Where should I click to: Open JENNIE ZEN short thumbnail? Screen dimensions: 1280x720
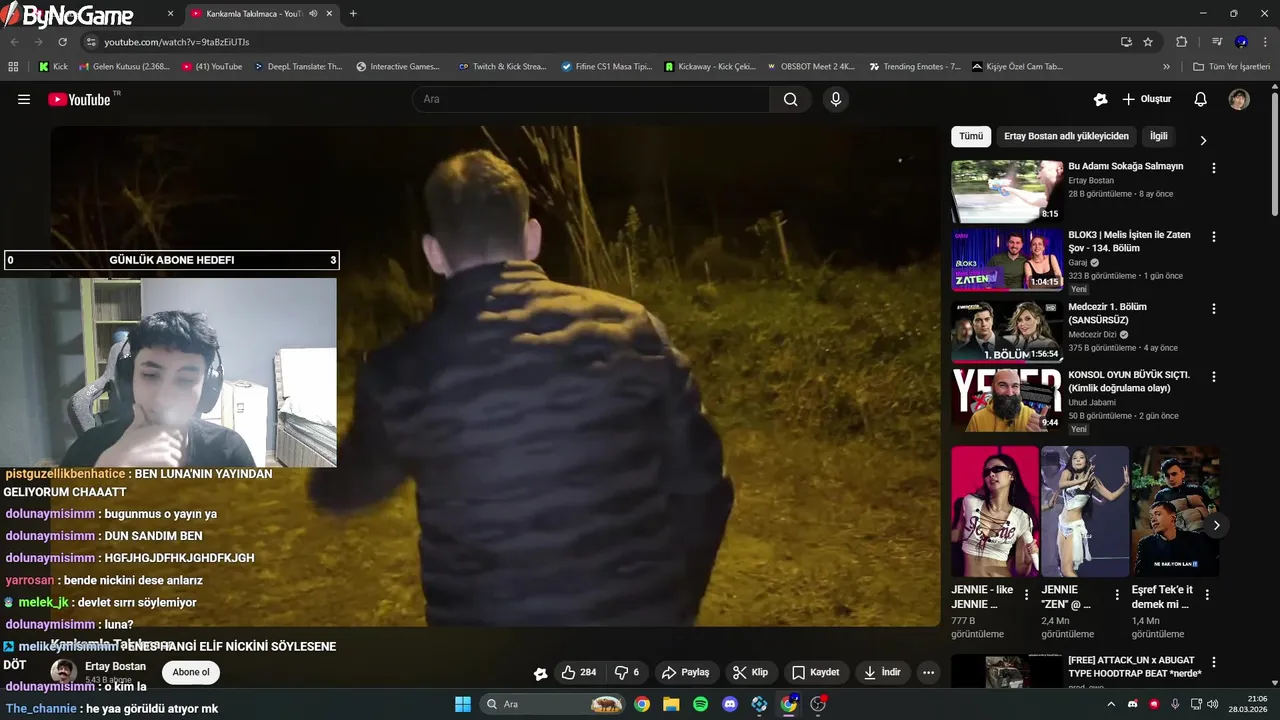coord(1085,511)
